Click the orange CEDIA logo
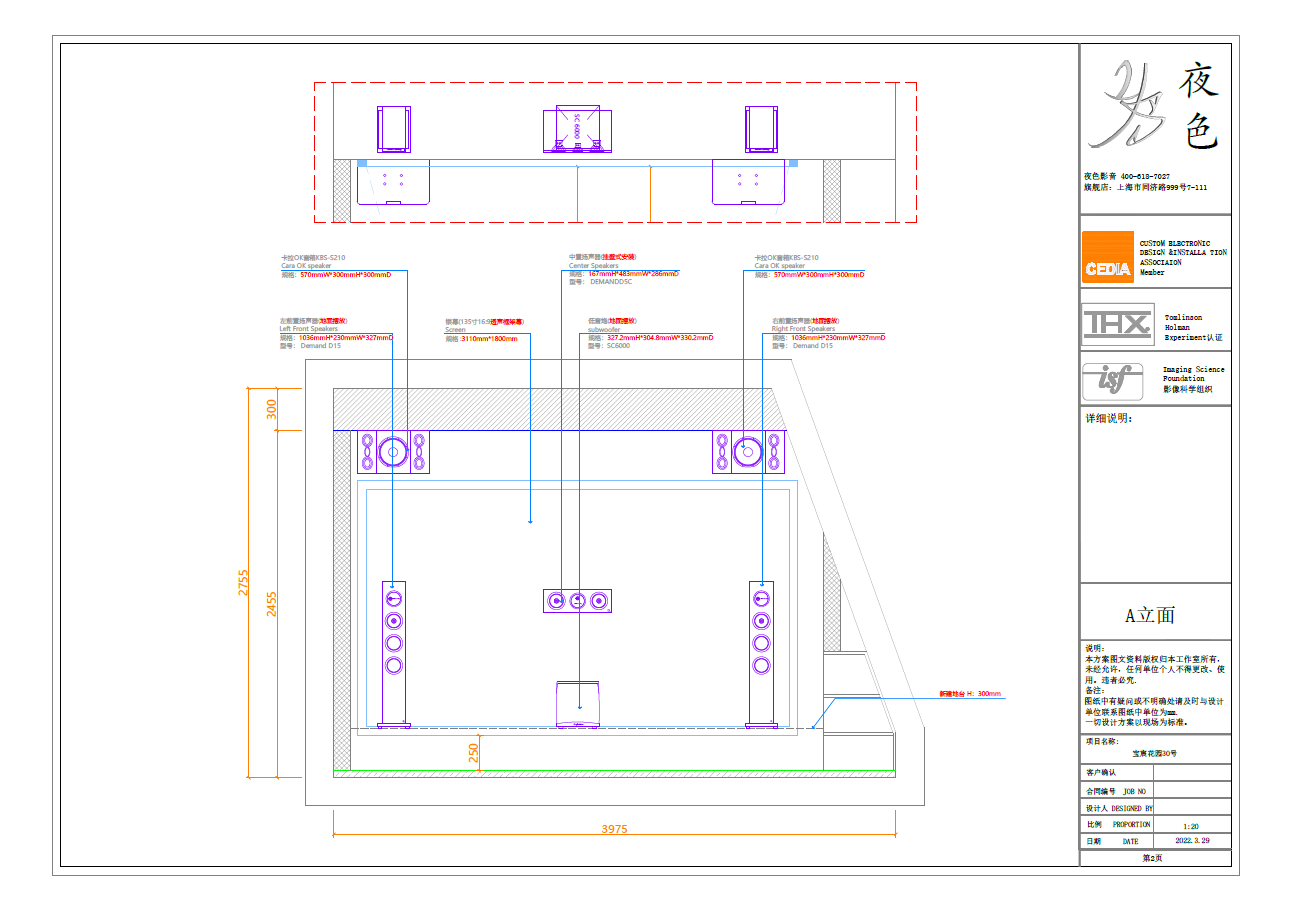Viewport: 1289px width, 908px height. (1108, 258)
